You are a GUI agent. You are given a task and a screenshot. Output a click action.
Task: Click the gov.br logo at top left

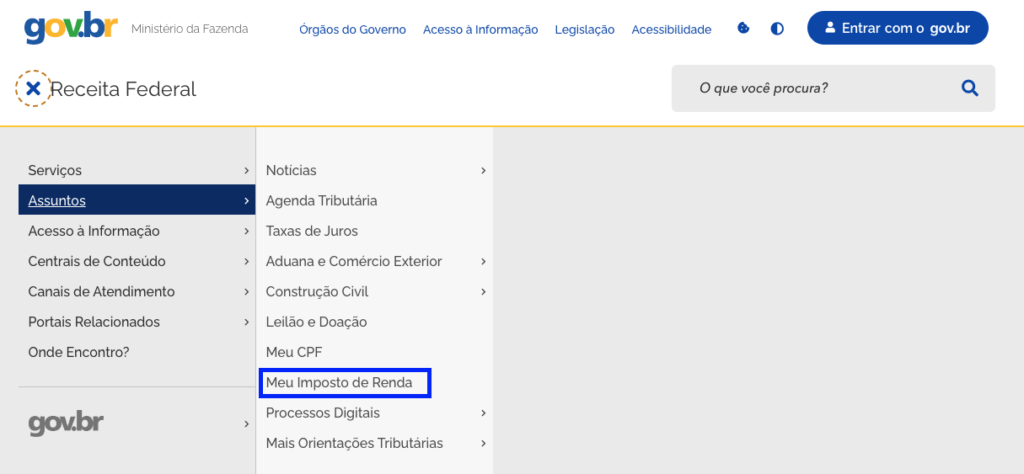[71, 28]
